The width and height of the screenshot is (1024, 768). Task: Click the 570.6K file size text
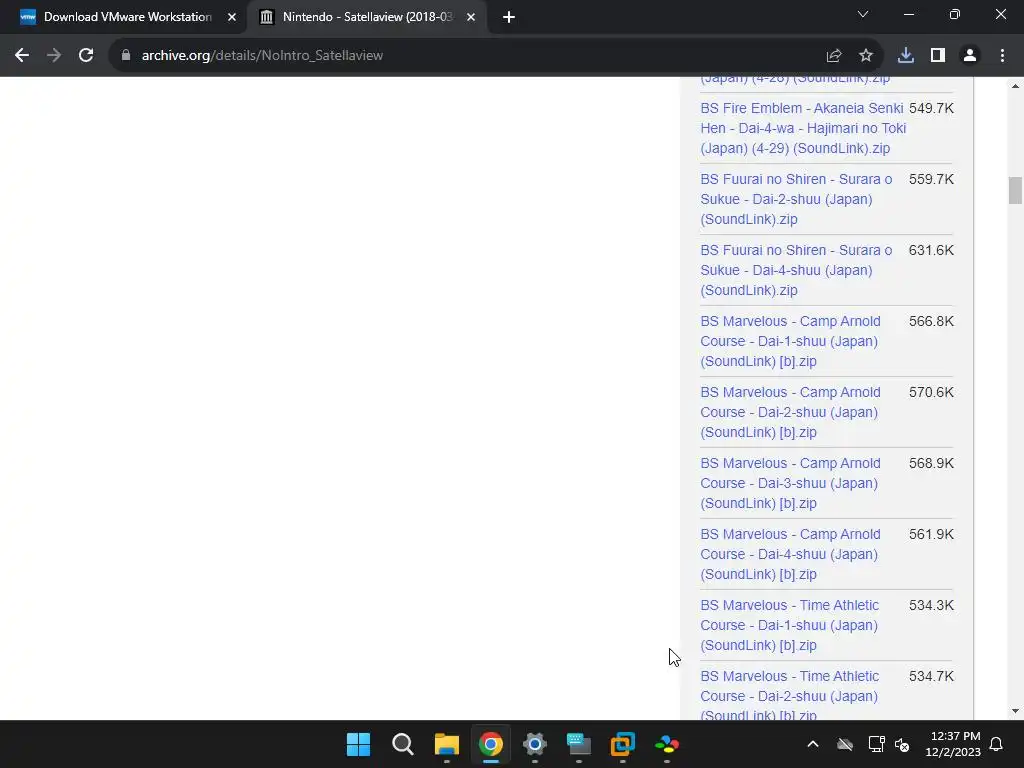pos(931,392)
